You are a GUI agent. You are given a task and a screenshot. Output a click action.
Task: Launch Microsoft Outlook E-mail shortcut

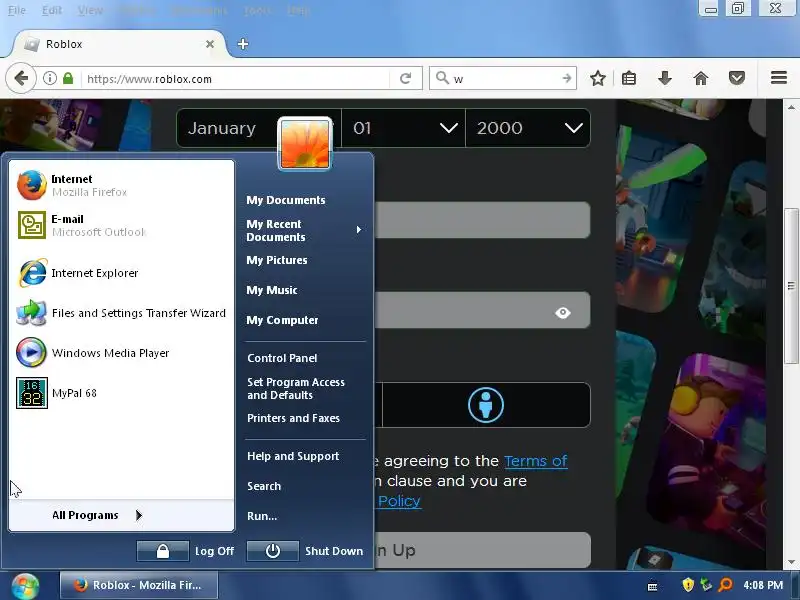pos(121,226)
